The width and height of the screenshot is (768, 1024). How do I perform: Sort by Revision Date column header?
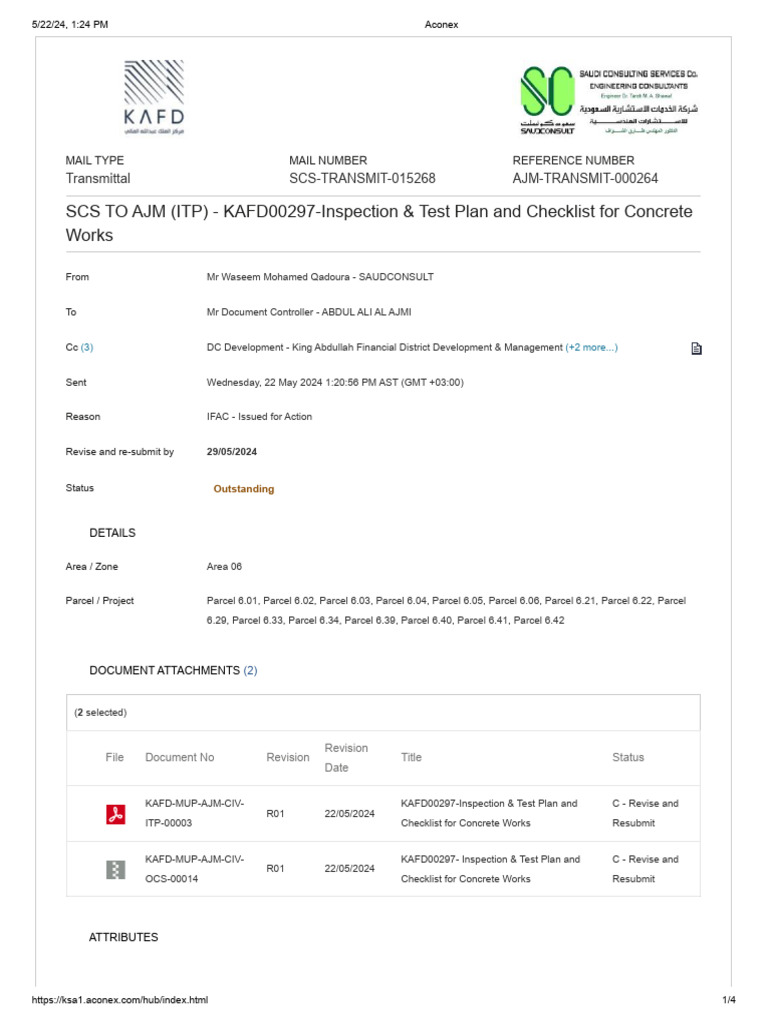coord(346,758)
